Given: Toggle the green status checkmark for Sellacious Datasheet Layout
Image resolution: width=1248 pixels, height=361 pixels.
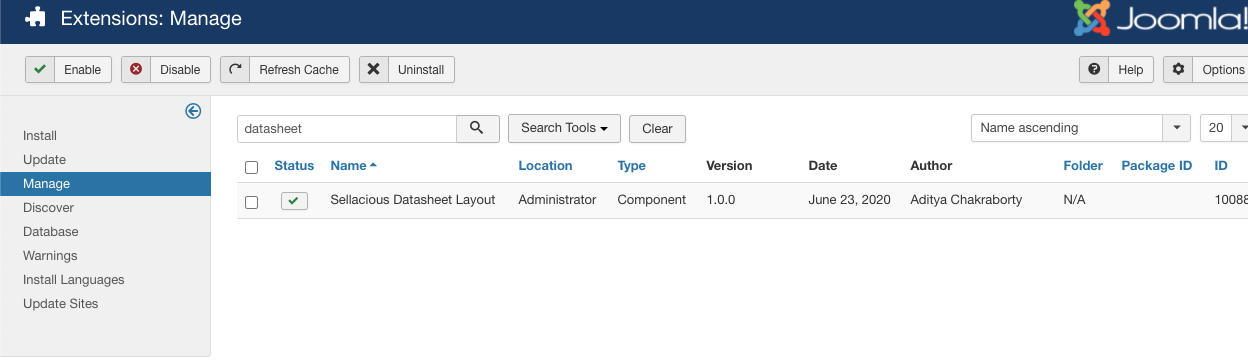Looking at the screenshot, I should click(294, 201).
